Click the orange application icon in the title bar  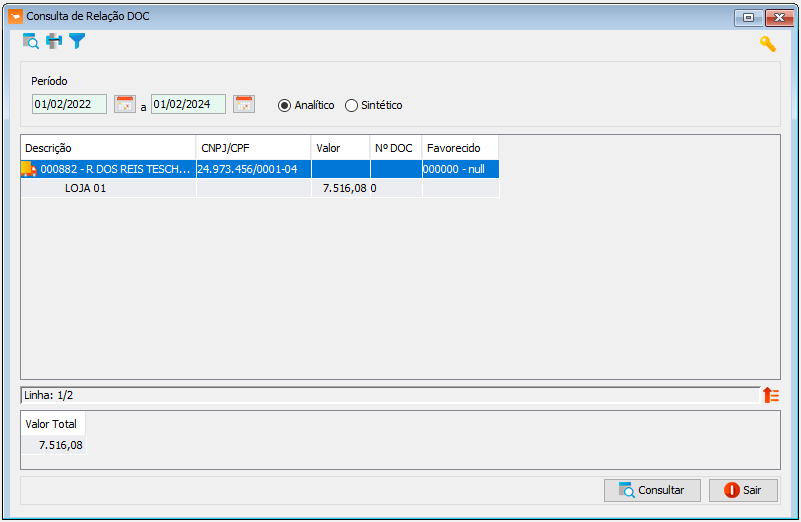coord(15,16)
